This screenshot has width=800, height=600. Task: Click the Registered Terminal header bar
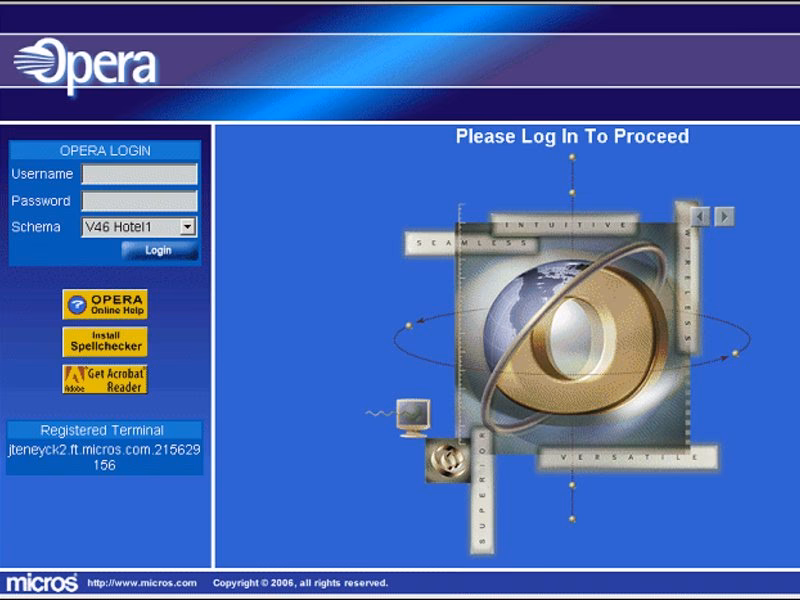(107, 430)
